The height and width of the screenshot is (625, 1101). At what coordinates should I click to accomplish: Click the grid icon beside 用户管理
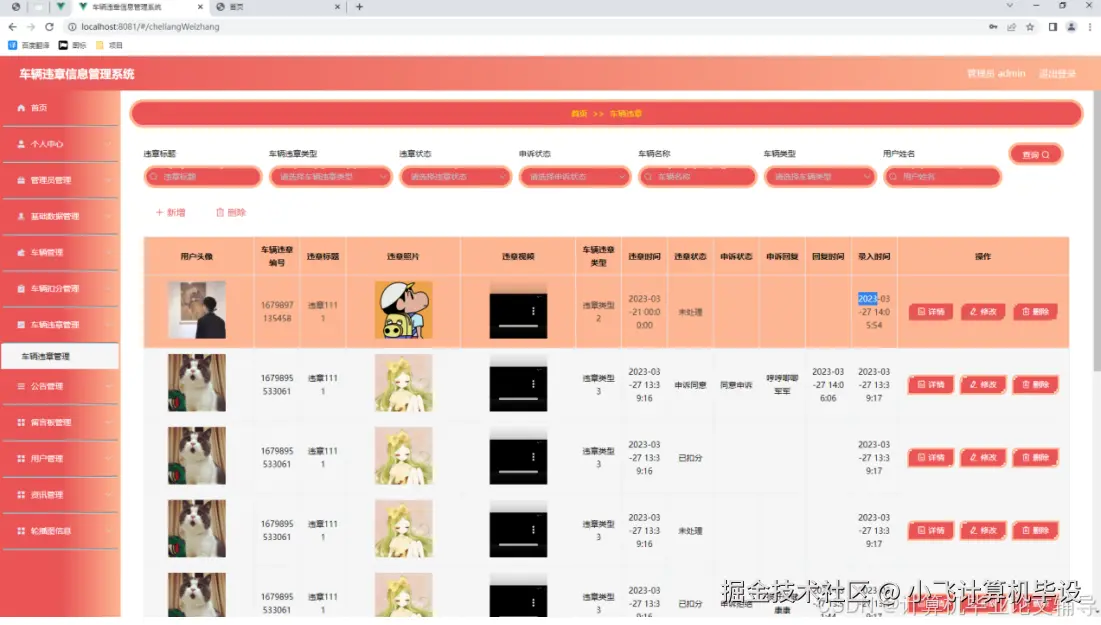(x=21, y=459)
